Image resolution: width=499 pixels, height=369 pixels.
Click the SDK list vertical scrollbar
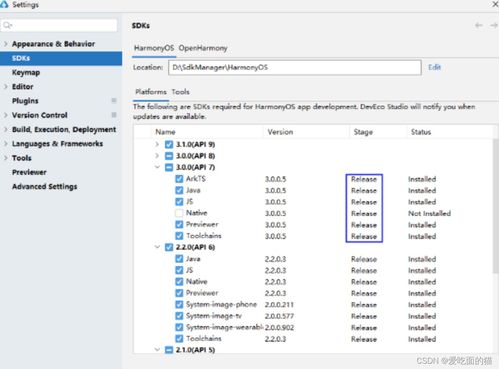tap(496, 207)
